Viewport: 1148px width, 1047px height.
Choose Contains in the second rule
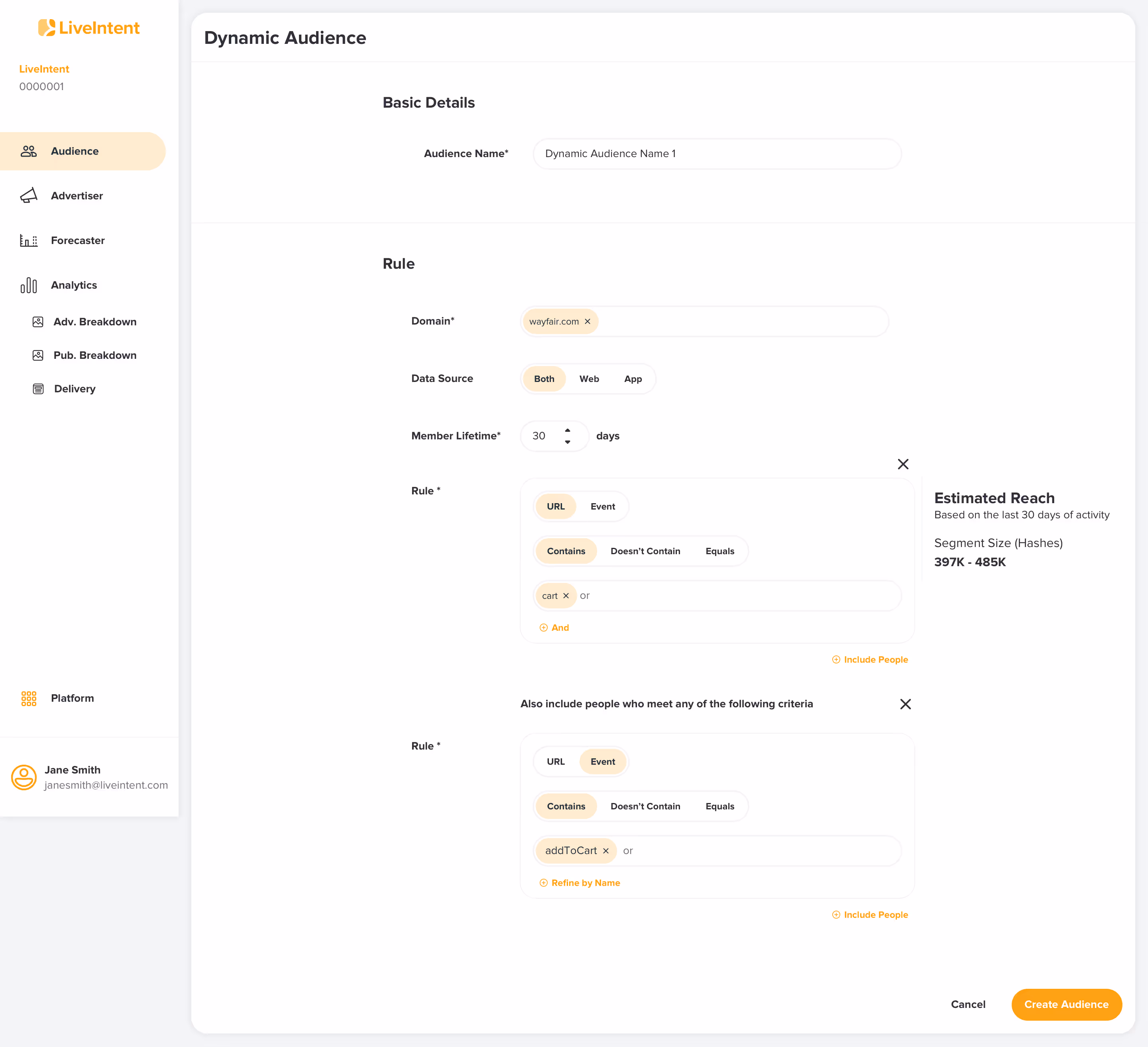(x=566, y=807)
